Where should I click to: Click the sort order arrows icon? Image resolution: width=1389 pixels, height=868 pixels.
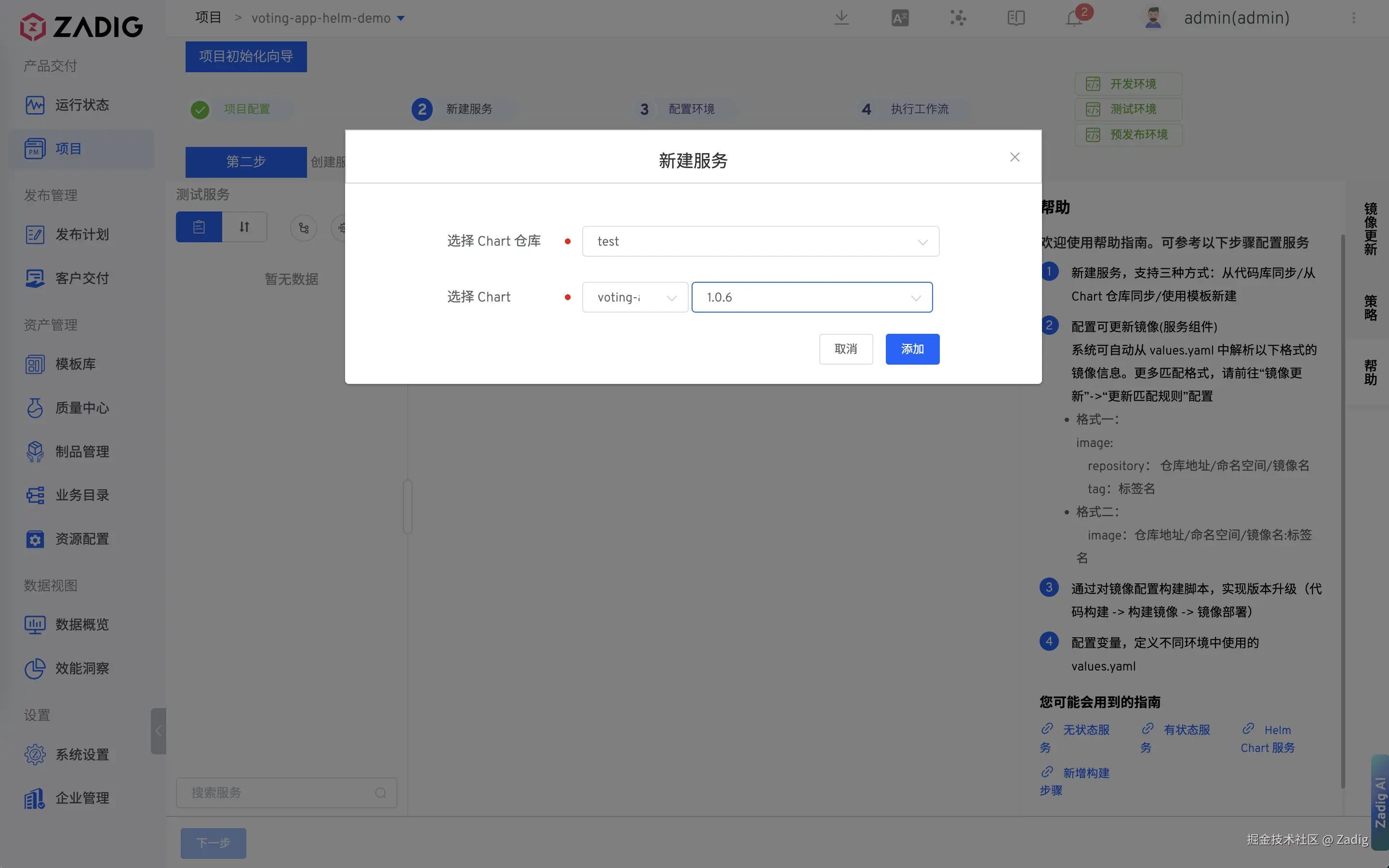click(x=244, y=227)
